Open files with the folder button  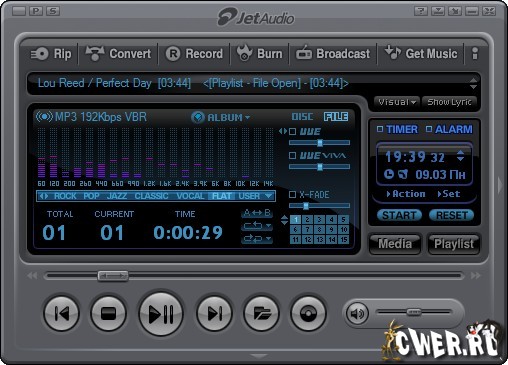(x=261, y=314)
